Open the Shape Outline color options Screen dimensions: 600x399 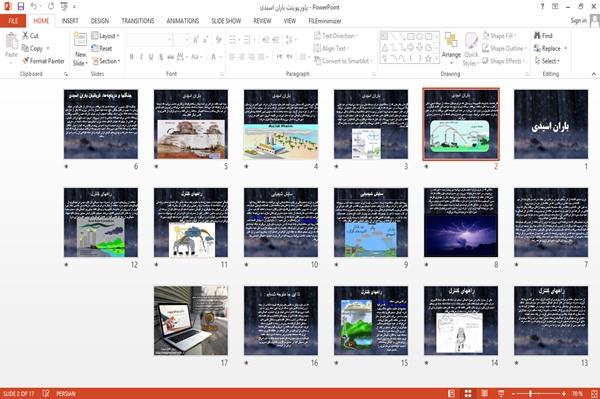pos(505,48)
